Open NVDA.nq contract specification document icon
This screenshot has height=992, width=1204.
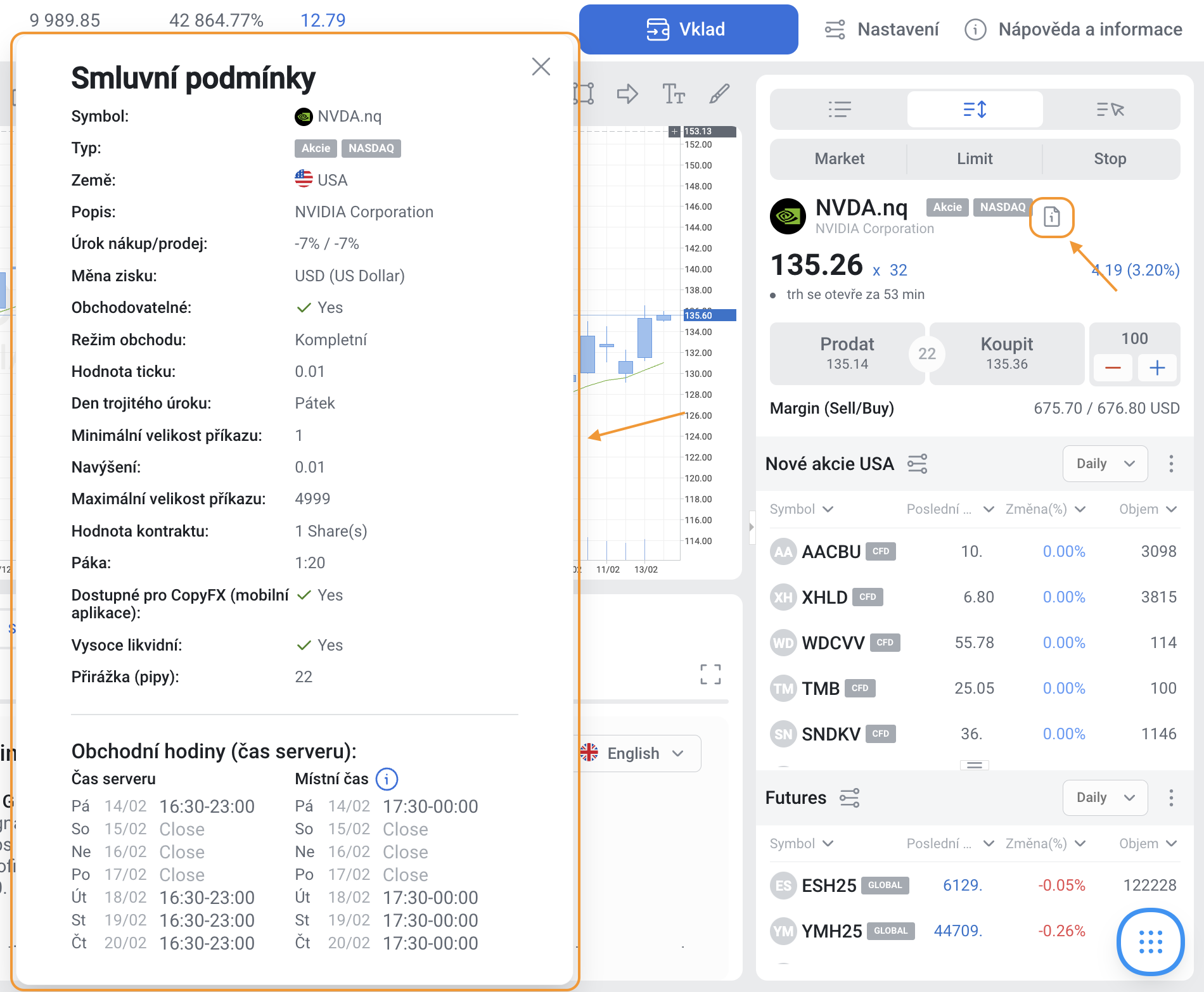(1051, 217)
